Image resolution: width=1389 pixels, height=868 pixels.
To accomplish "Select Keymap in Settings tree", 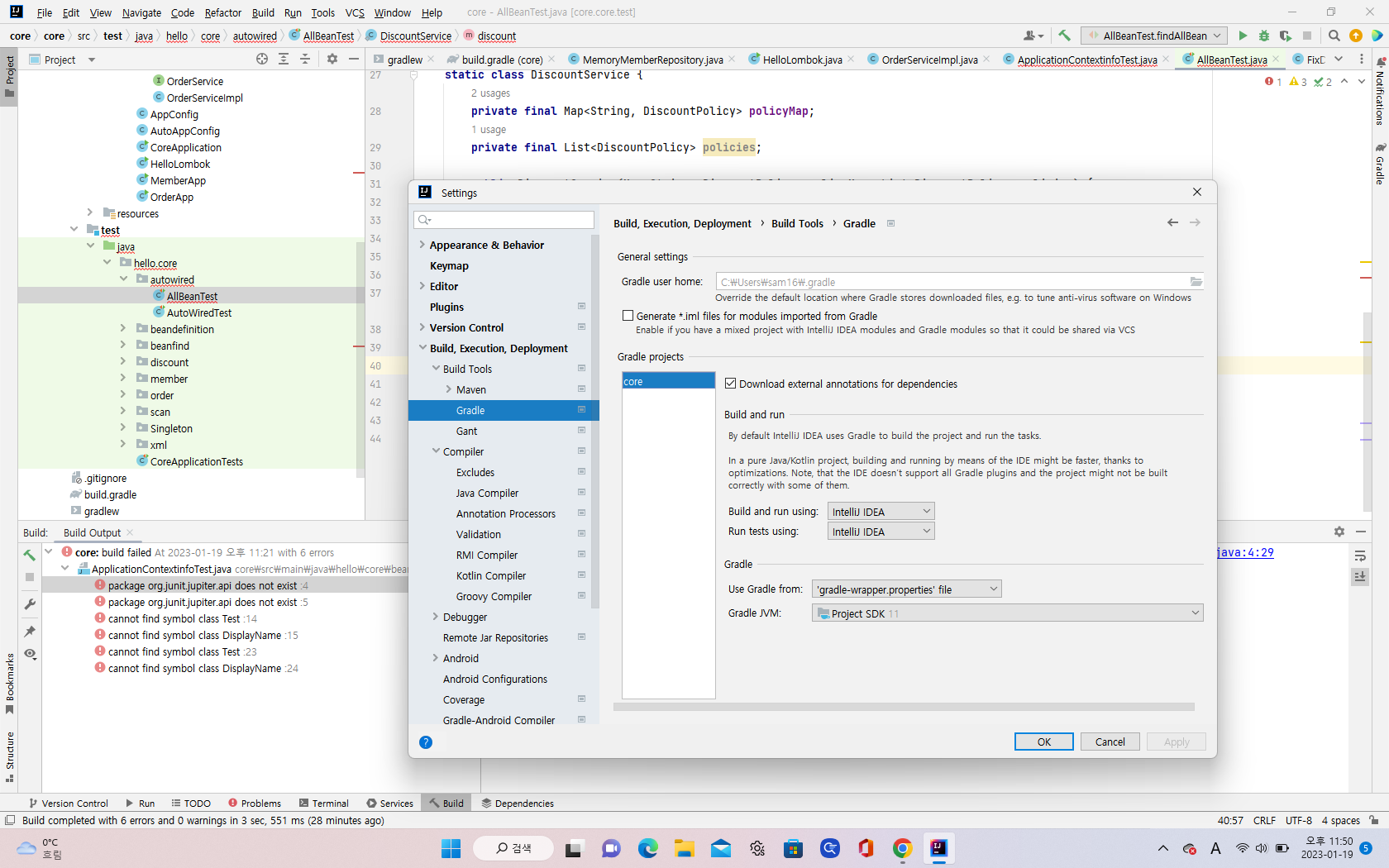I will coord(449,265).
